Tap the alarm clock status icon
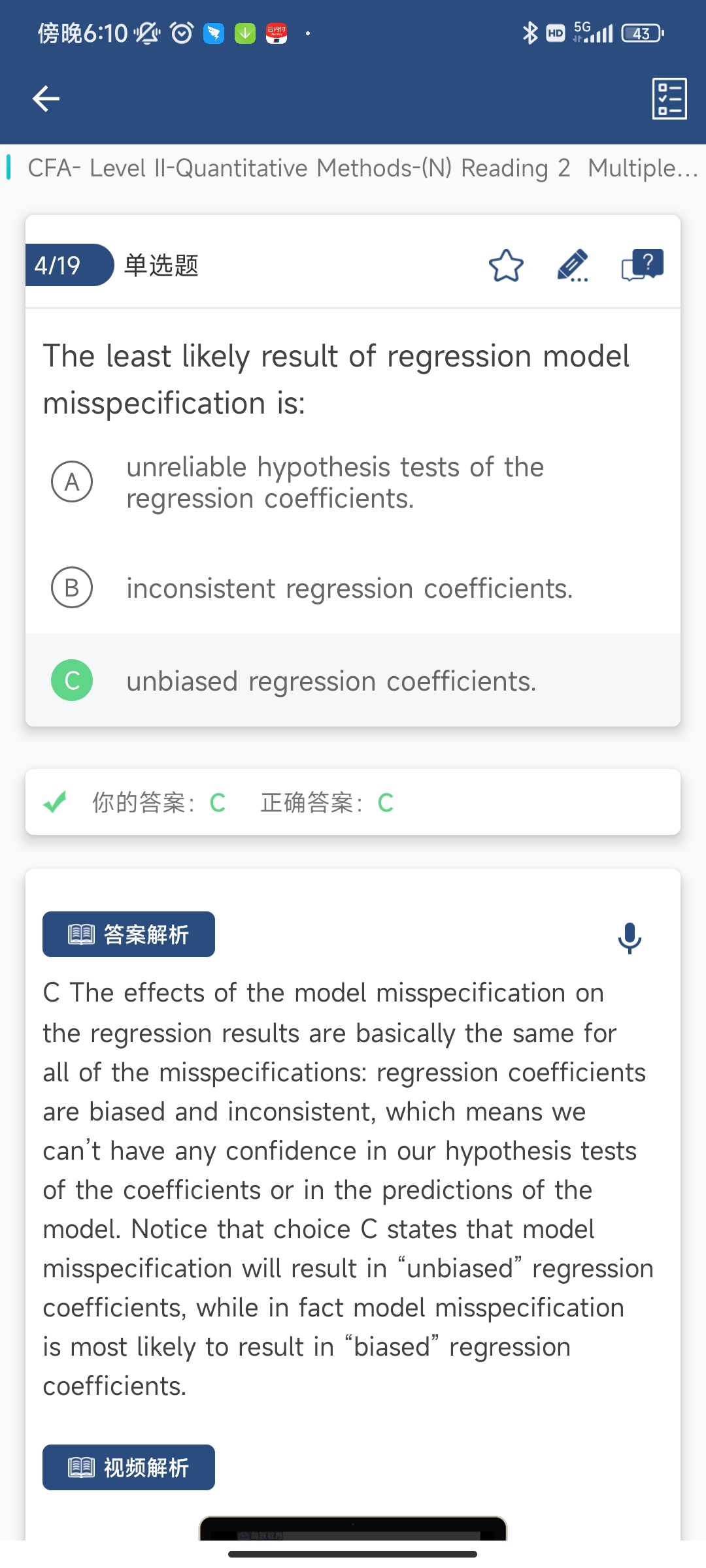This screenshot has height=1568, width=706. (x=182, y=33)
